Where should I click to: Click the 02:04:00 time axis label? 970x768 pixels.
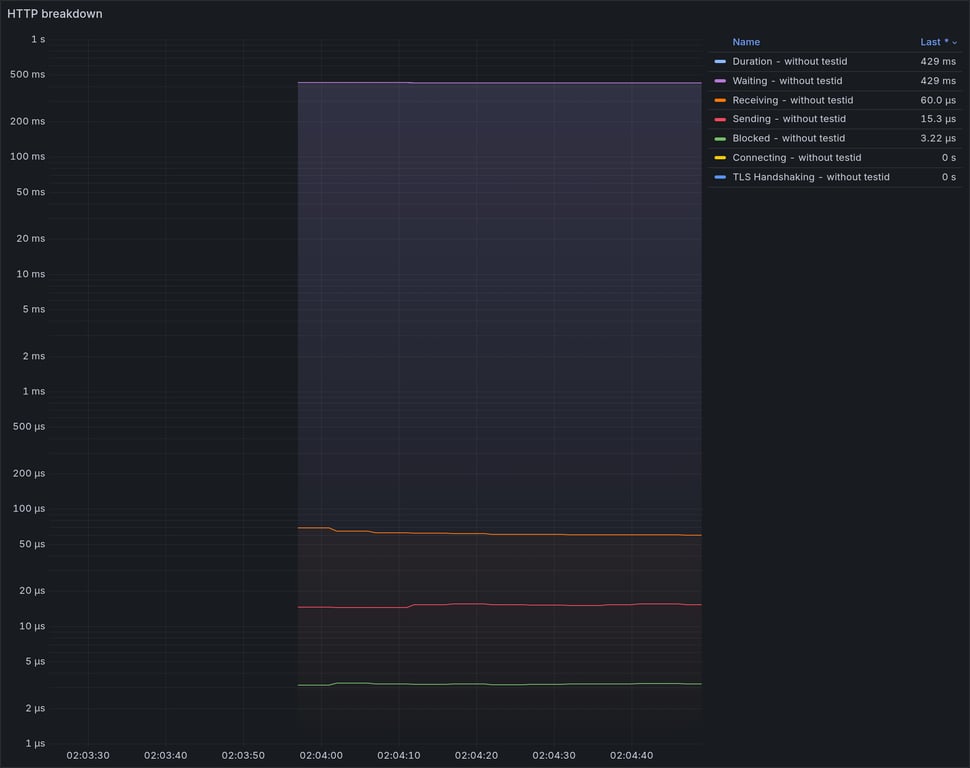click(321, 755)
